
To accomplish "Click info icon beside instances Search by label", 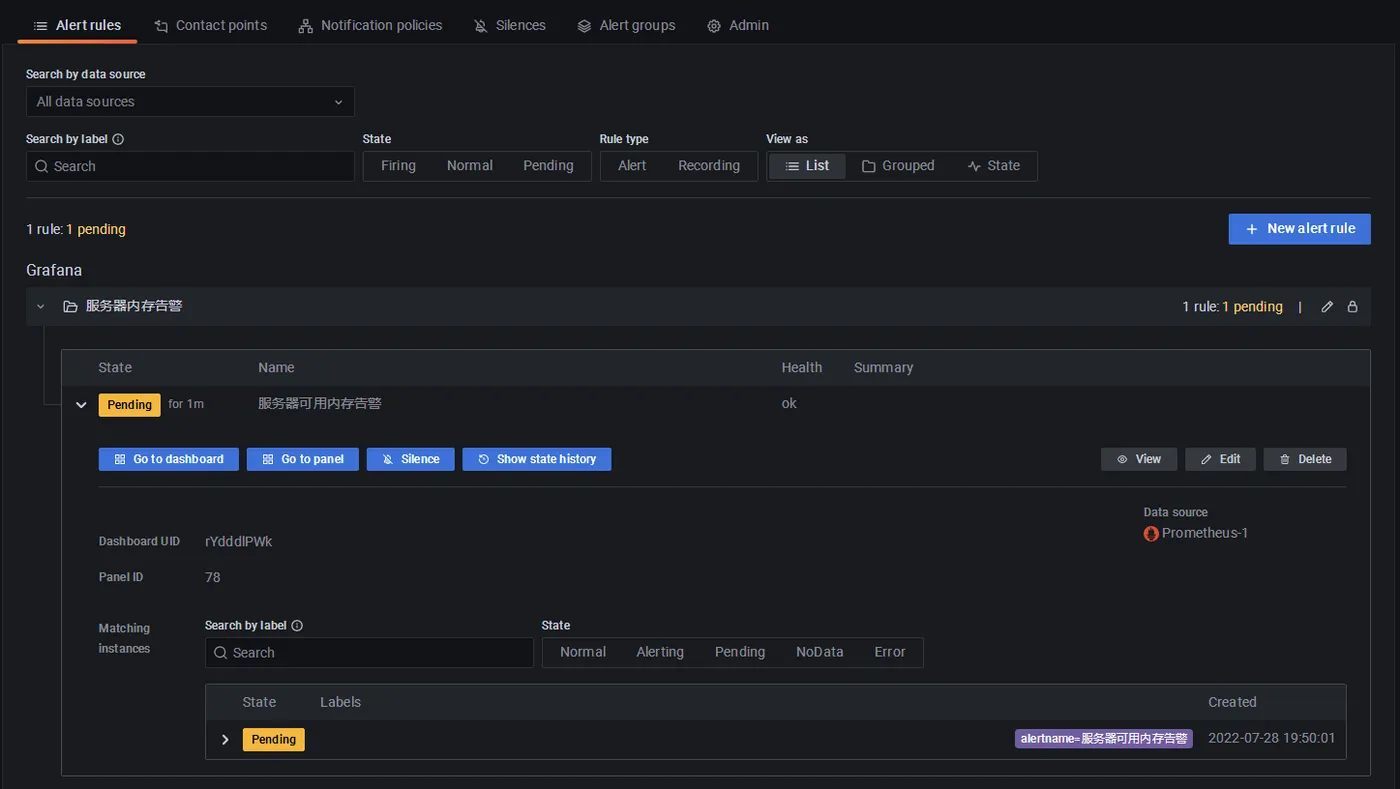I will coord(297,625).
